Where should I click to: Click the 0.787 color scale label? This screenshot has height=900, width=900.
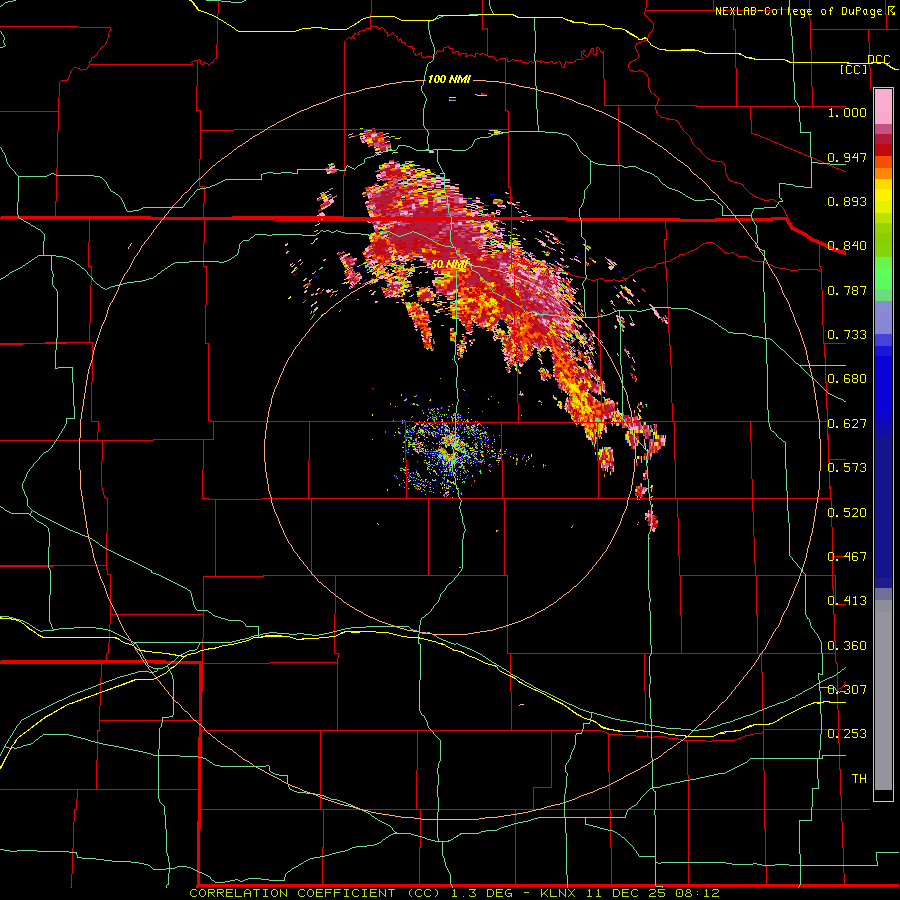(847, 290)
